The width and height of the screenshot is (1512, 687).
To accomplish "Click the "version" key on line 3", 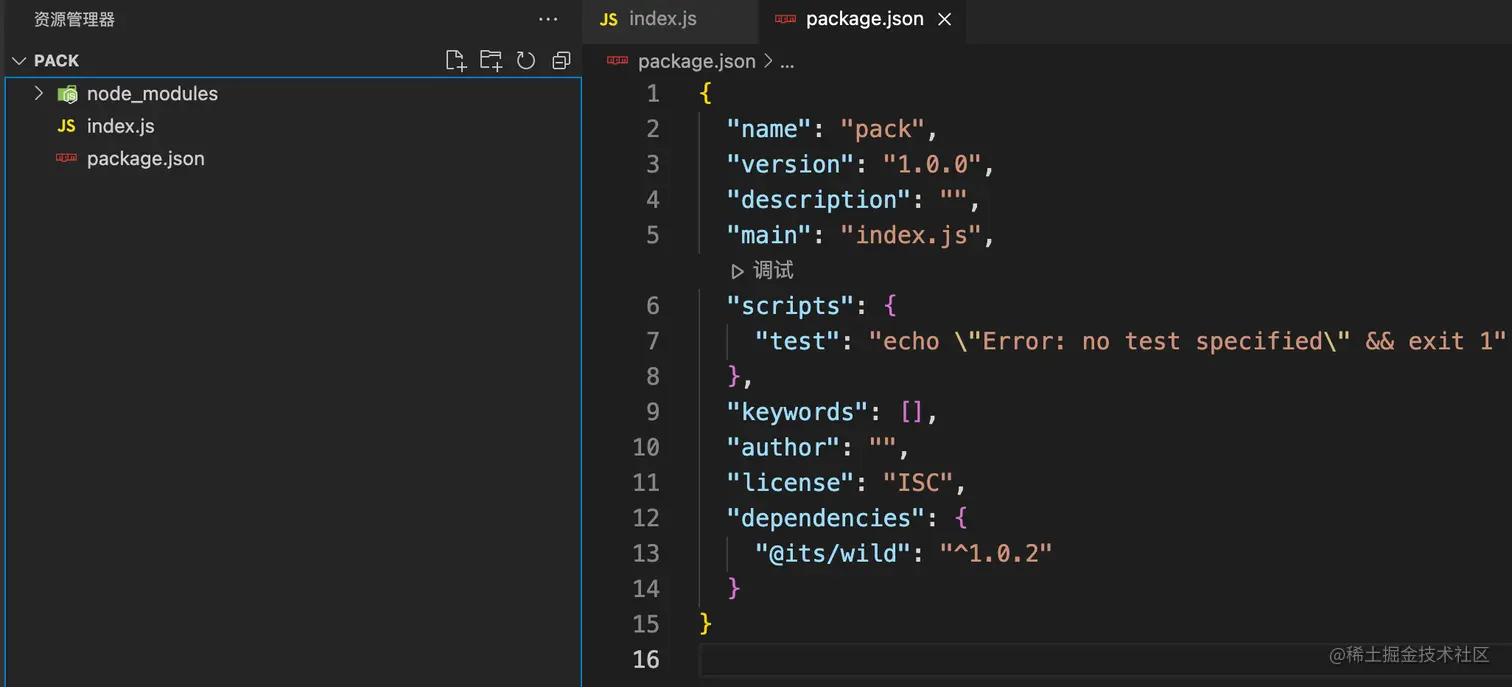I will [x=791, y=164].
